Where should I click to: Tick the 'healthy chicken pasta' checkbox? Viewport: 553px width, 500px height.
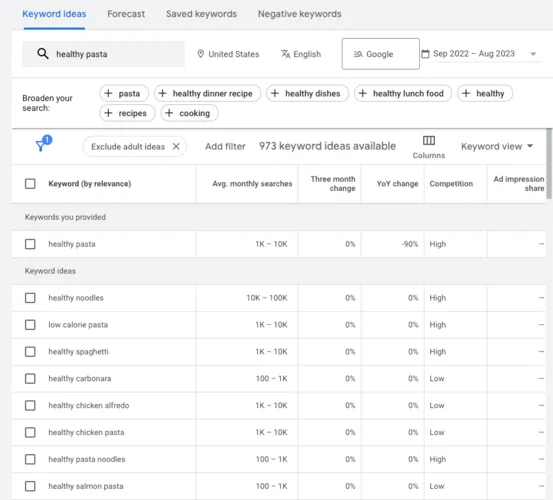click(x=30, y=432)
